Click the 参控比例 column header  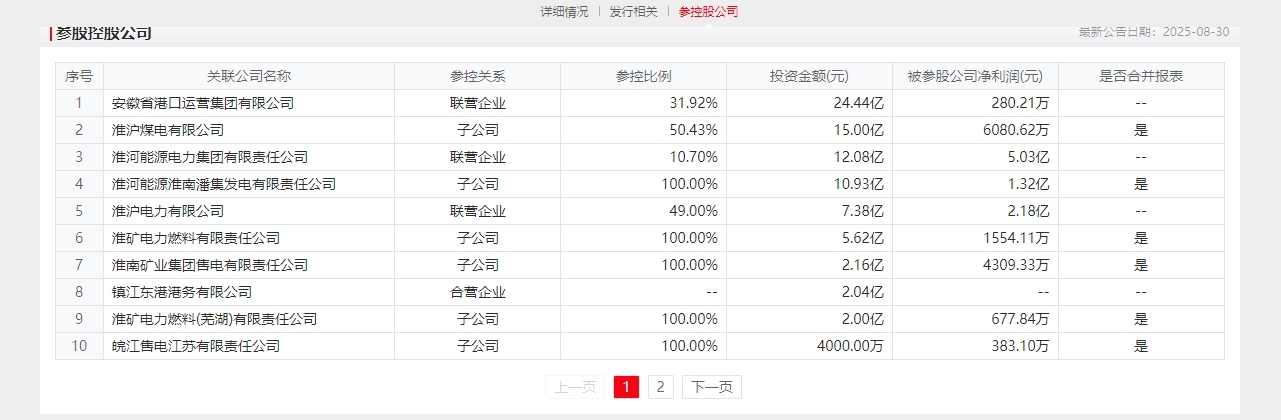644,76
